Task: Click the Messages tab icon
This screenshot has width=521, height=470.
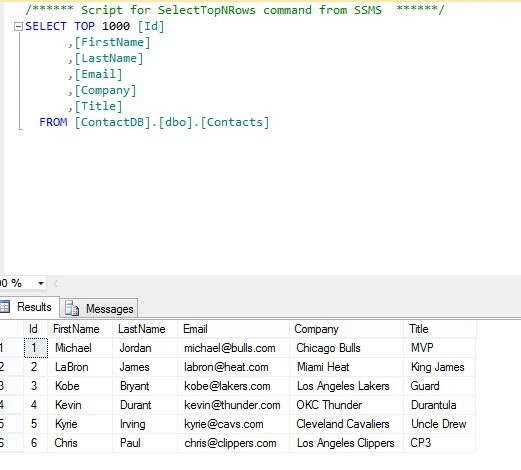Action: [x=72, y=308]
